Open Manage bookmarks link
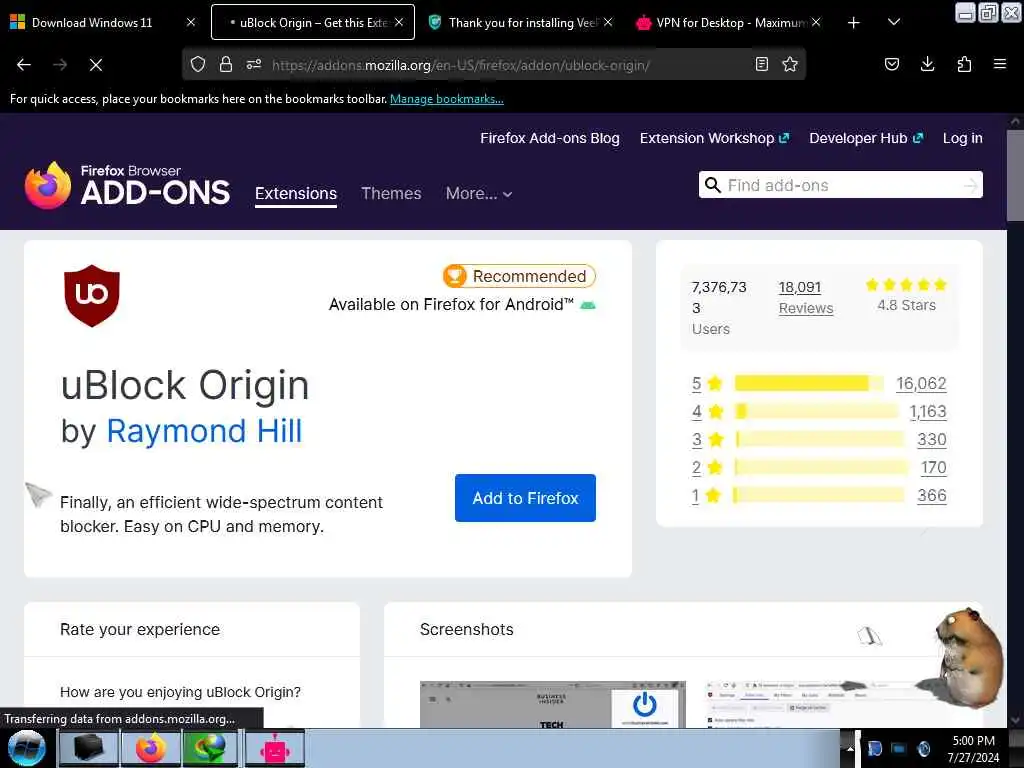The height and width of the screenshot is (768, 1024). coord(447,99)
